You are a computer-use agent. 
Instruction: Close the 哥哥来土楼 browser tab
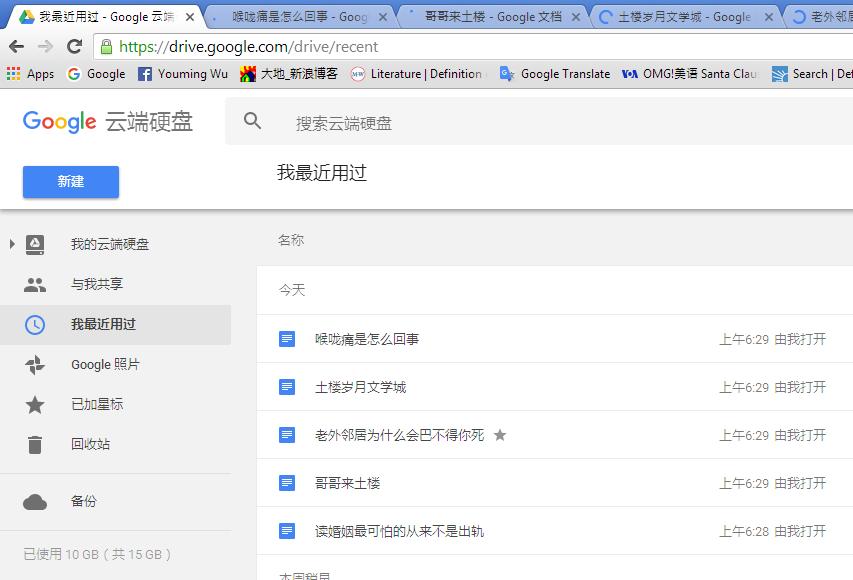(x=576, y=17)
